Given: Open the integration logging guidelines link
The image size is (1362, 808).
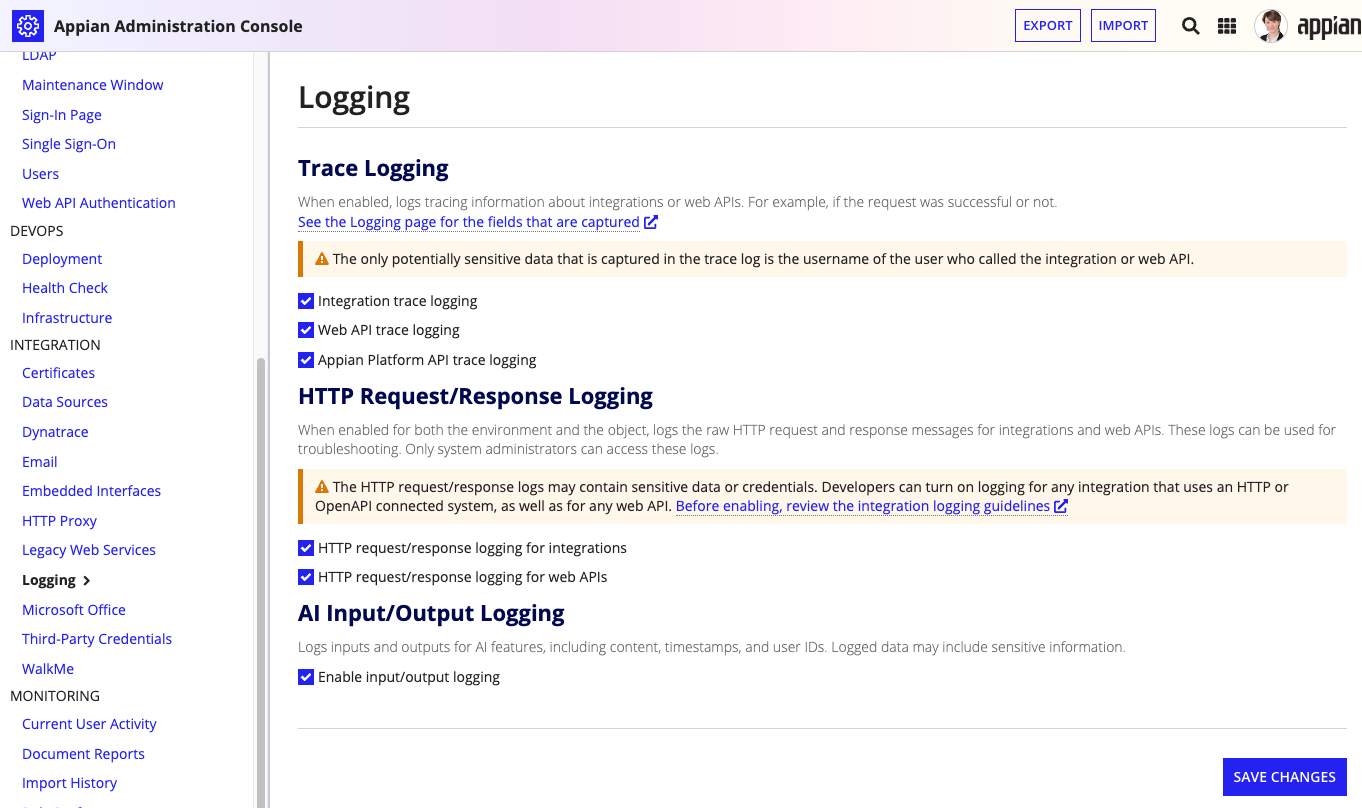Looking at the screenshot, I should (x=863, y=506).
